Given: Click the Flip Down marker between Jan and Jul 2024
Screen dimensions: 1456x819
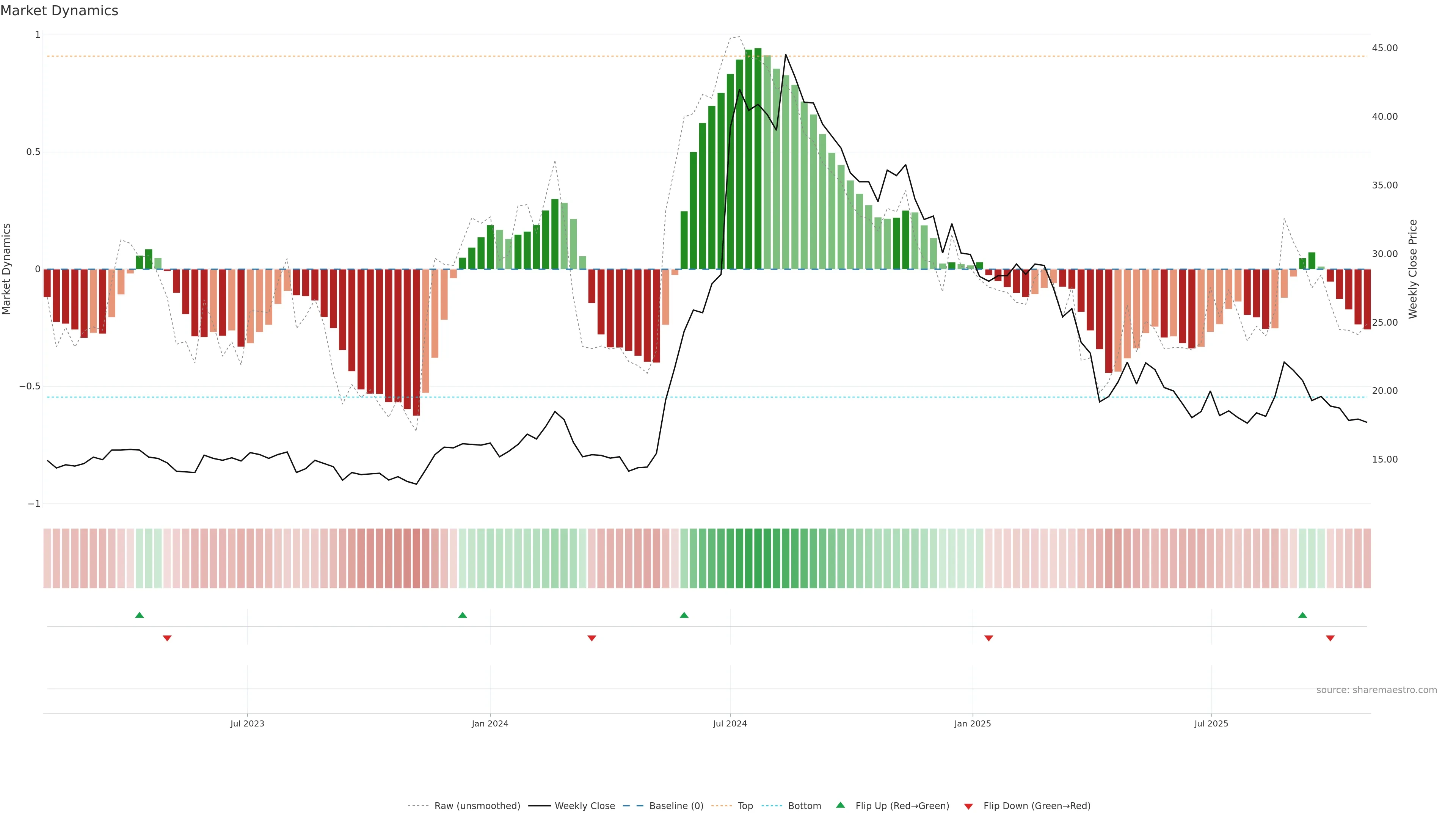Looking at the screenshot, I should [x=592, y=638].
